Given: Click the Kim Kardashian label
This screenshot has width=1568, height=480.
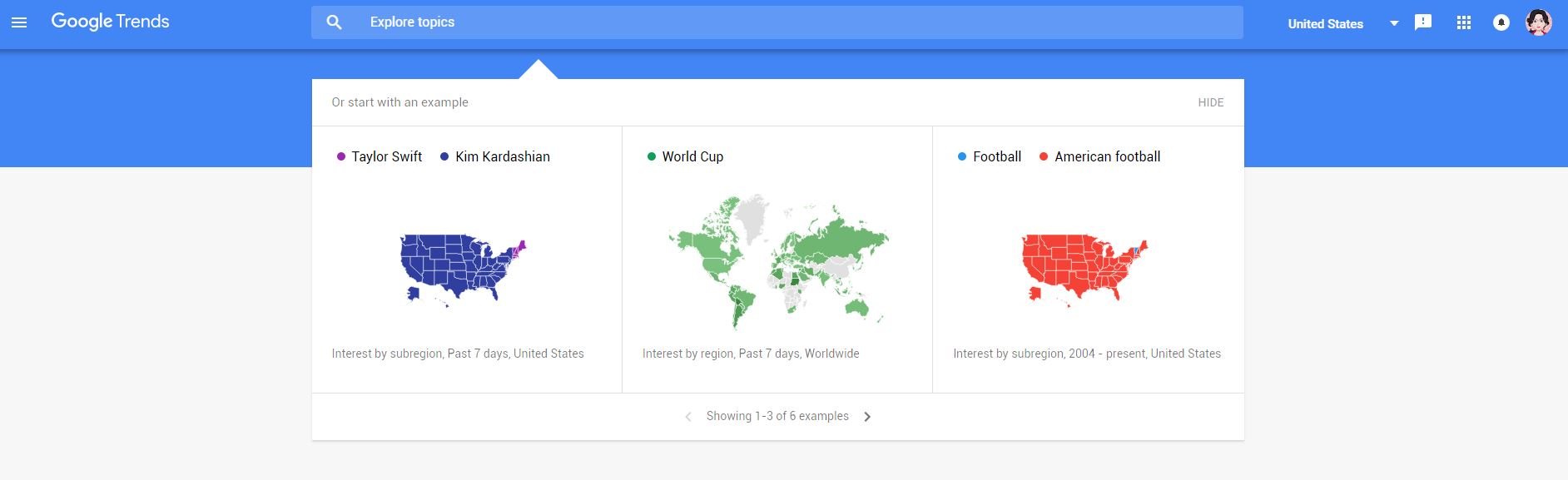Looking at the screenshot, I should pyautogui.click(x=503, y=156).
